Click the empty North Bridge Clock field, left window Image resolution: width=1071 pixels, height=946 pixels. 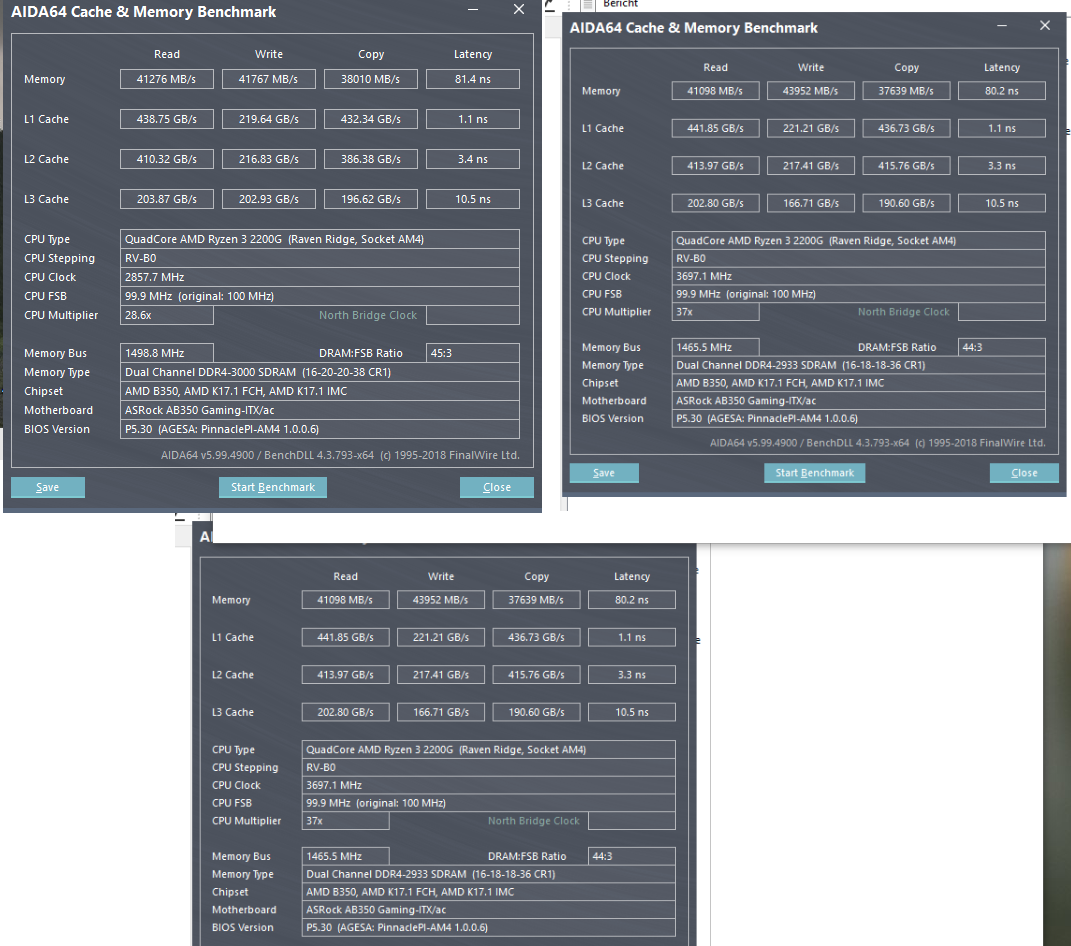[473, 315]
